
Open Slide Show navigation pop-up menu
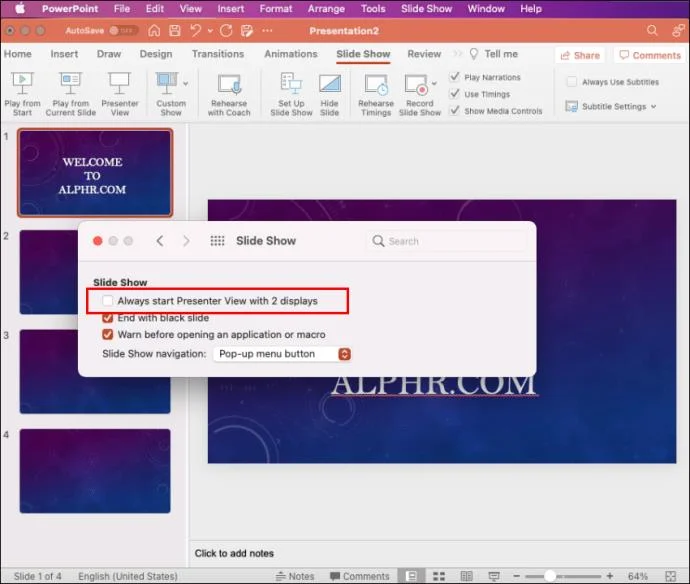click(282, 354)
